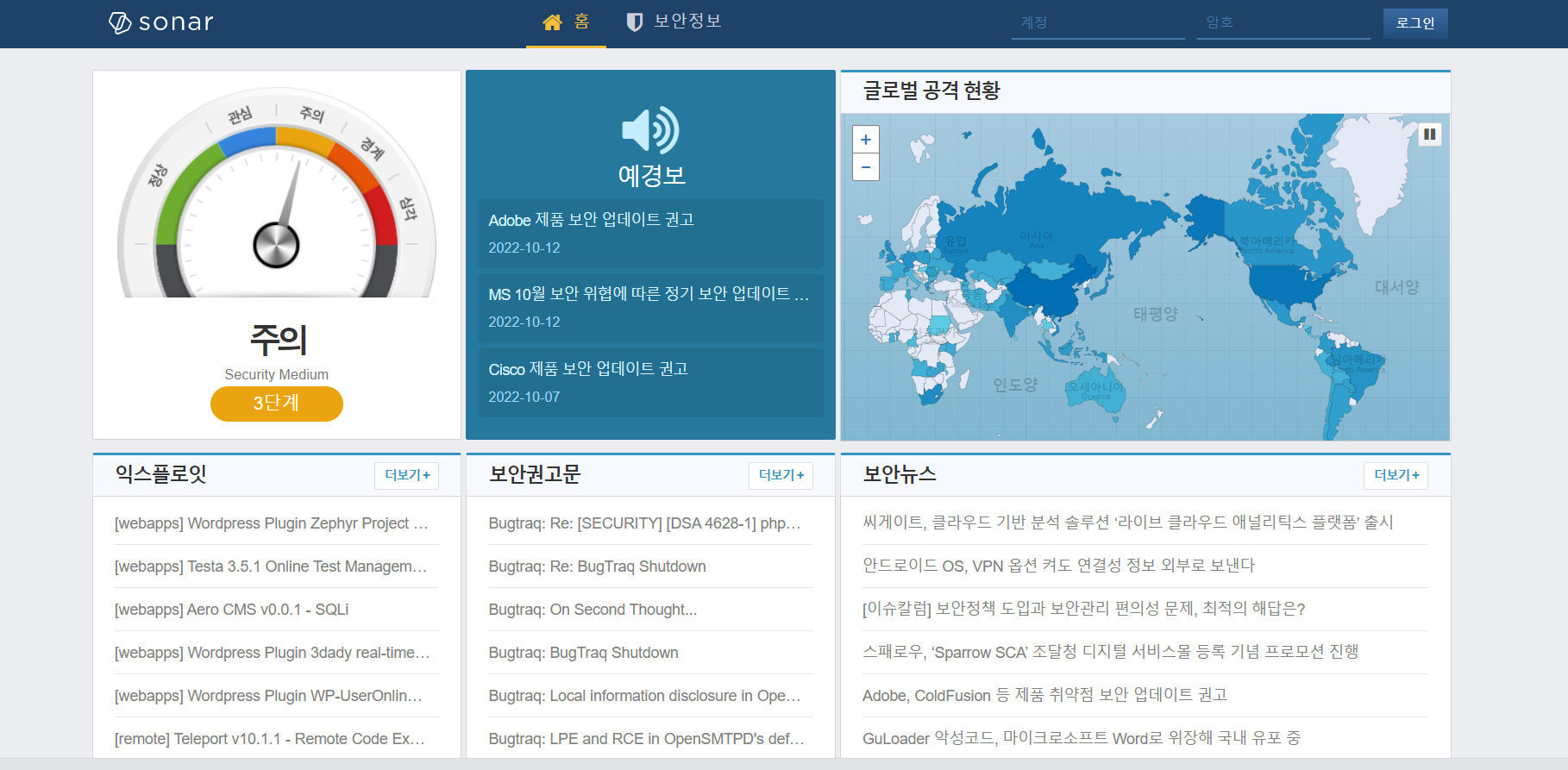Click the shield icon beside 보안정보

pyautogui.click(x=635, y=22)
